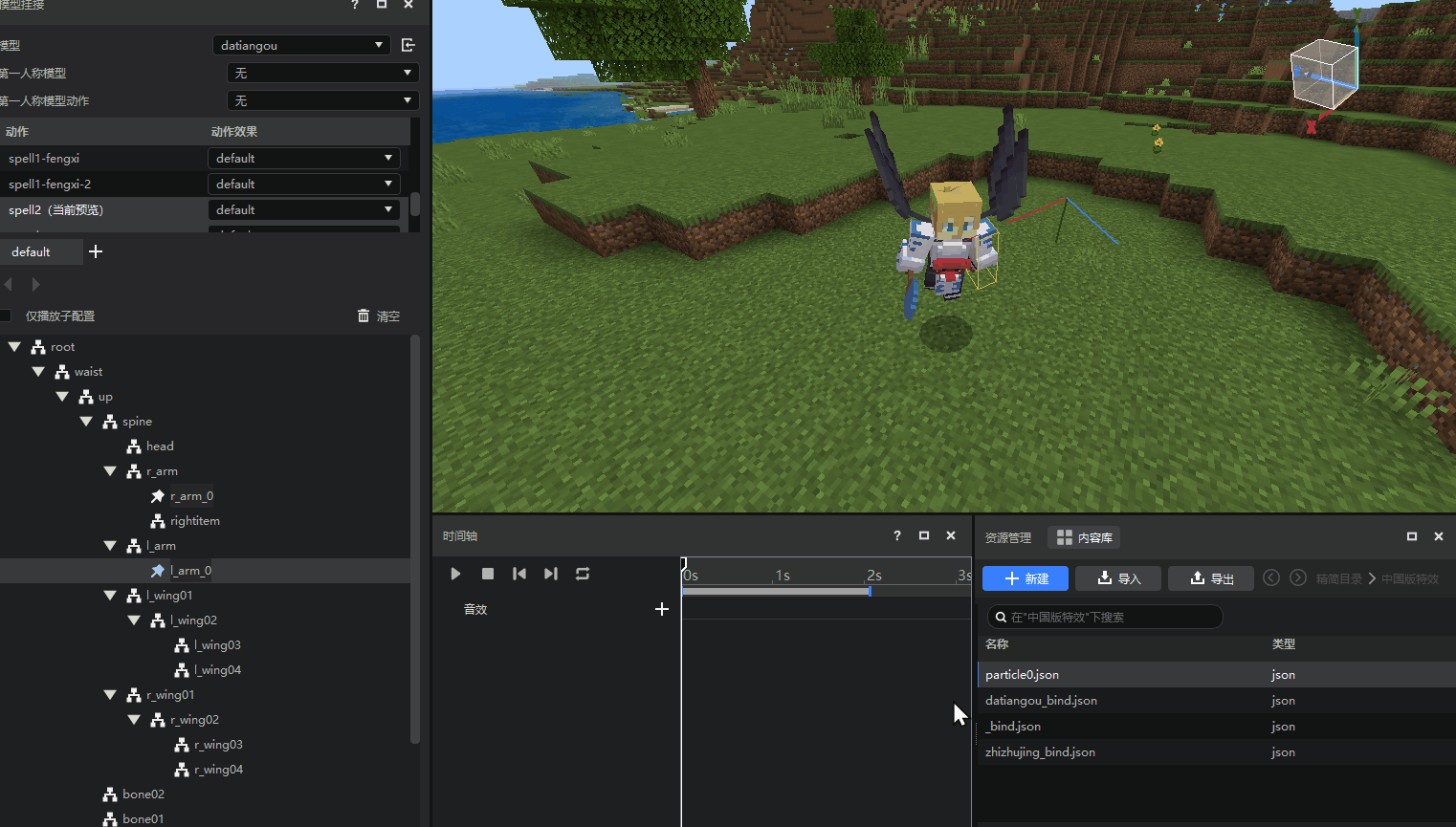Open first-person model action dropdown
Screen dimensions: 1456x827
(323, 100)
